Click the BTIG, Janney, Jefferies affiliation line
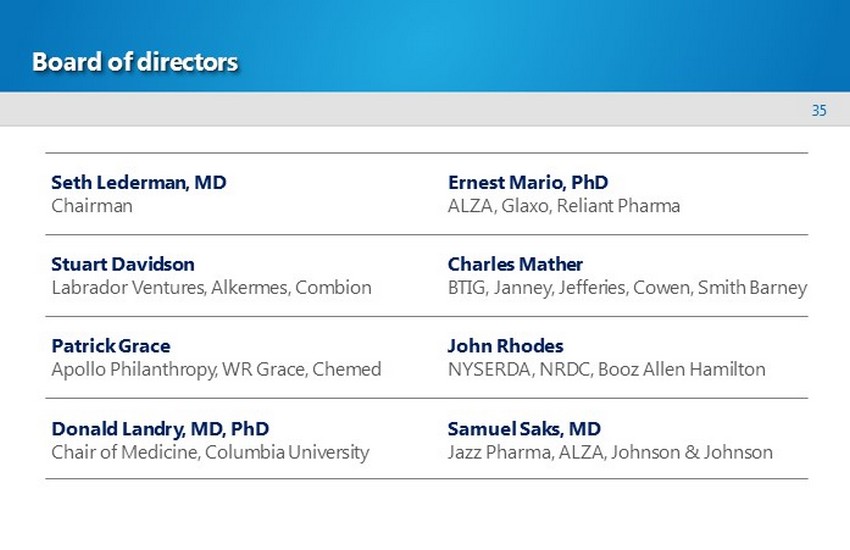Viewport: 850px width, 550px height. [x=627, y=288]
